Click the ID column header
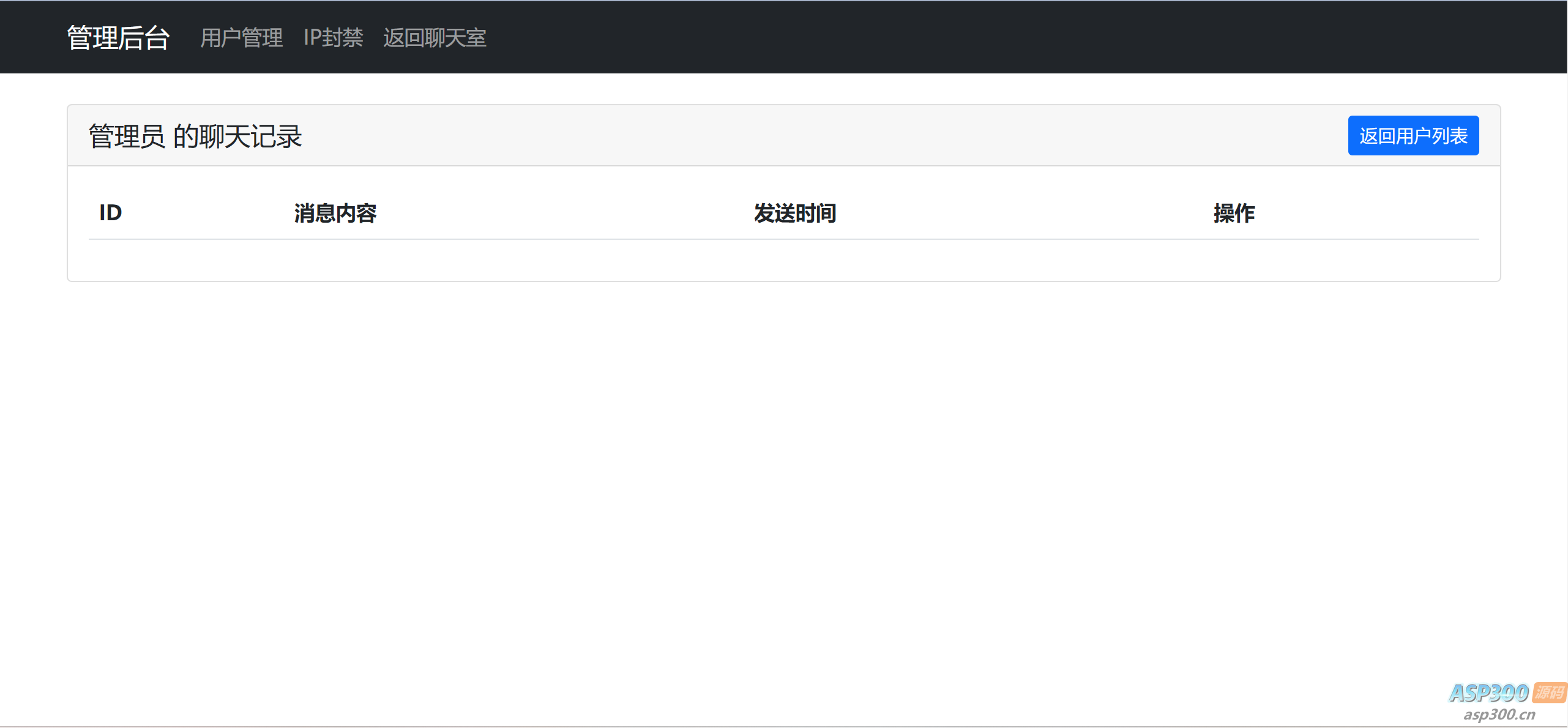Image resolution: width=1568 pixels, height=728 pixels. 111,213
